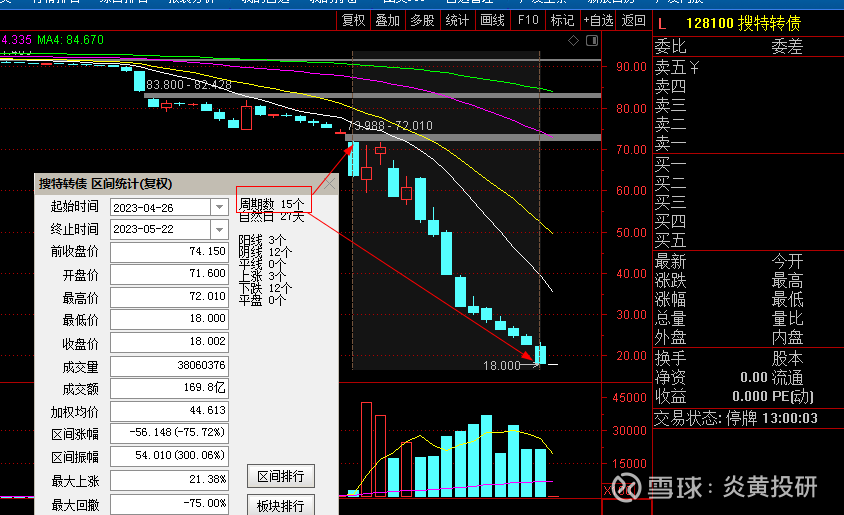The image size is (844, 515).
Task: Select the 画线 drawing tool
Action: [493, 20]
